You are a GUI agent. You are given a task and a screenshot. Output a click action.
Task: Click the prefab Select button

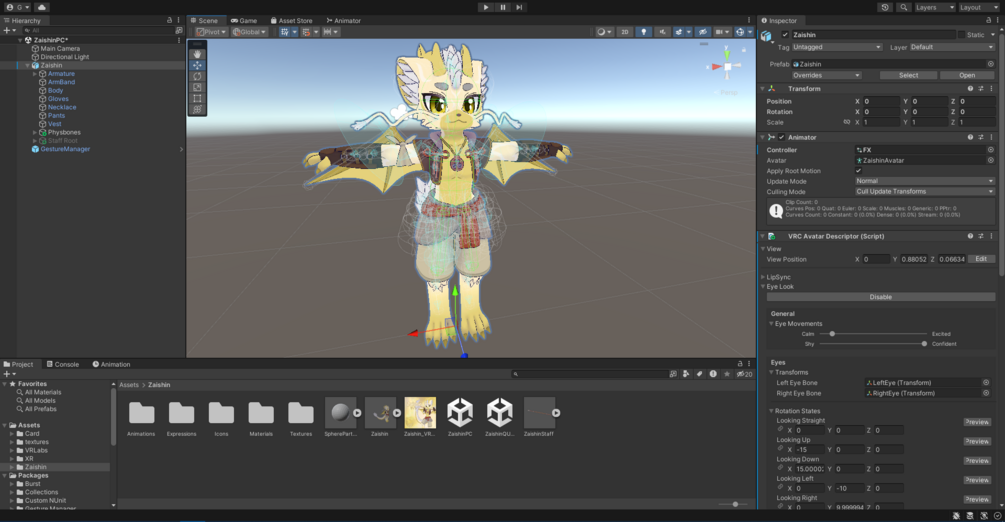[908, 75]
